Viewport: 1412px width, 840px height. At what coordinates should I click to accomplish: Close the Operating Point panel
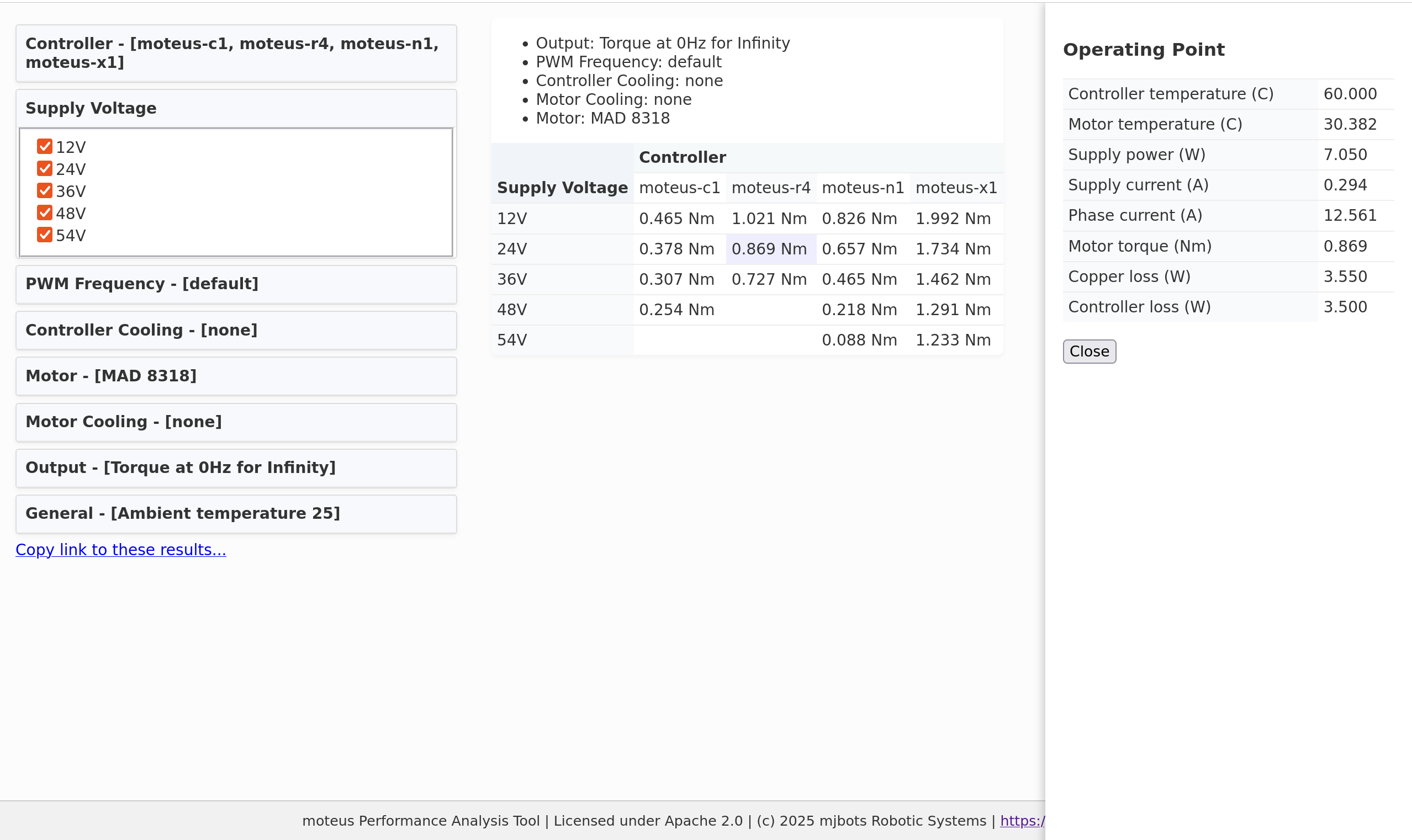coord(1088,352)
